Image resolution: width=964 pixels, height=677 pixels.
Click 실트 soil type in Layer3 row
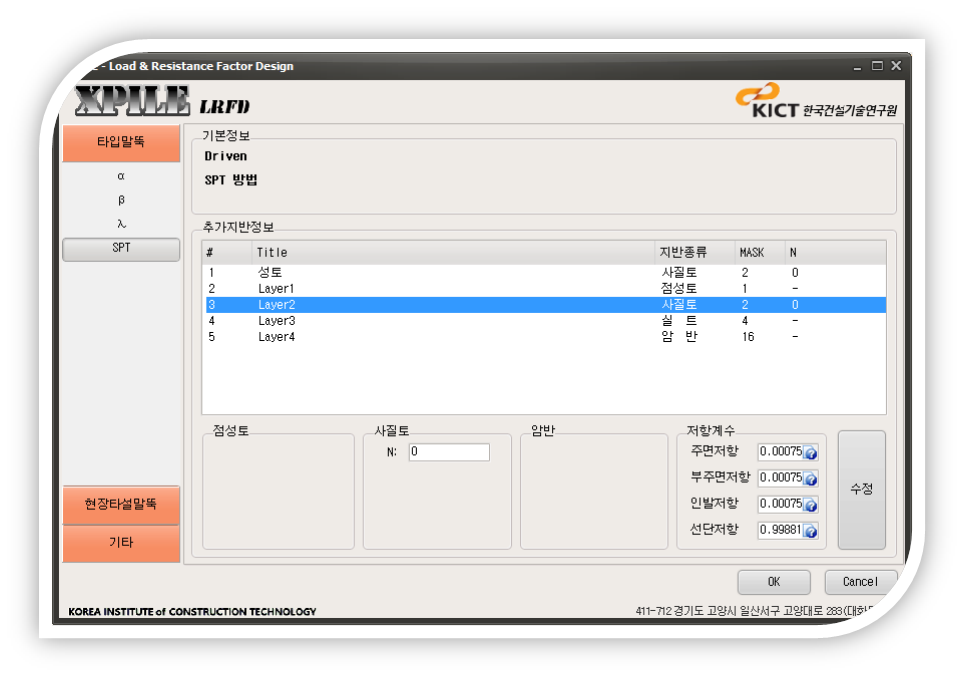coord(679,320)
